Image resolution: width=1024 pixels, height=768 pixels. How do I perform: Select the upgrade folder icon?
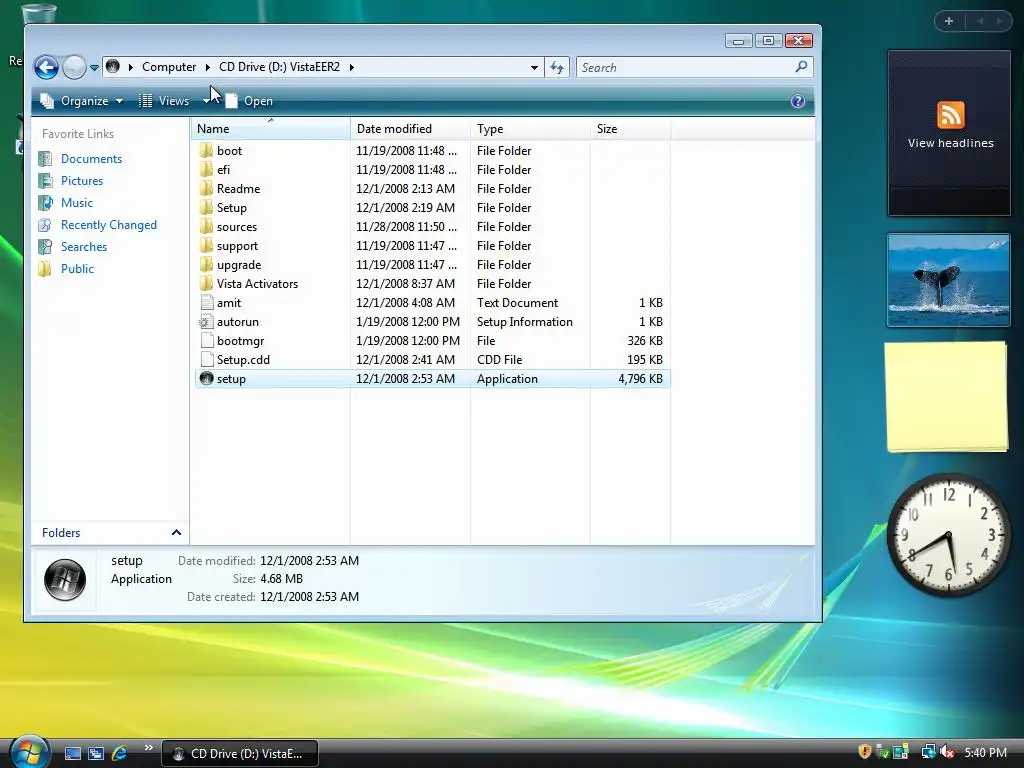point(206,264)
